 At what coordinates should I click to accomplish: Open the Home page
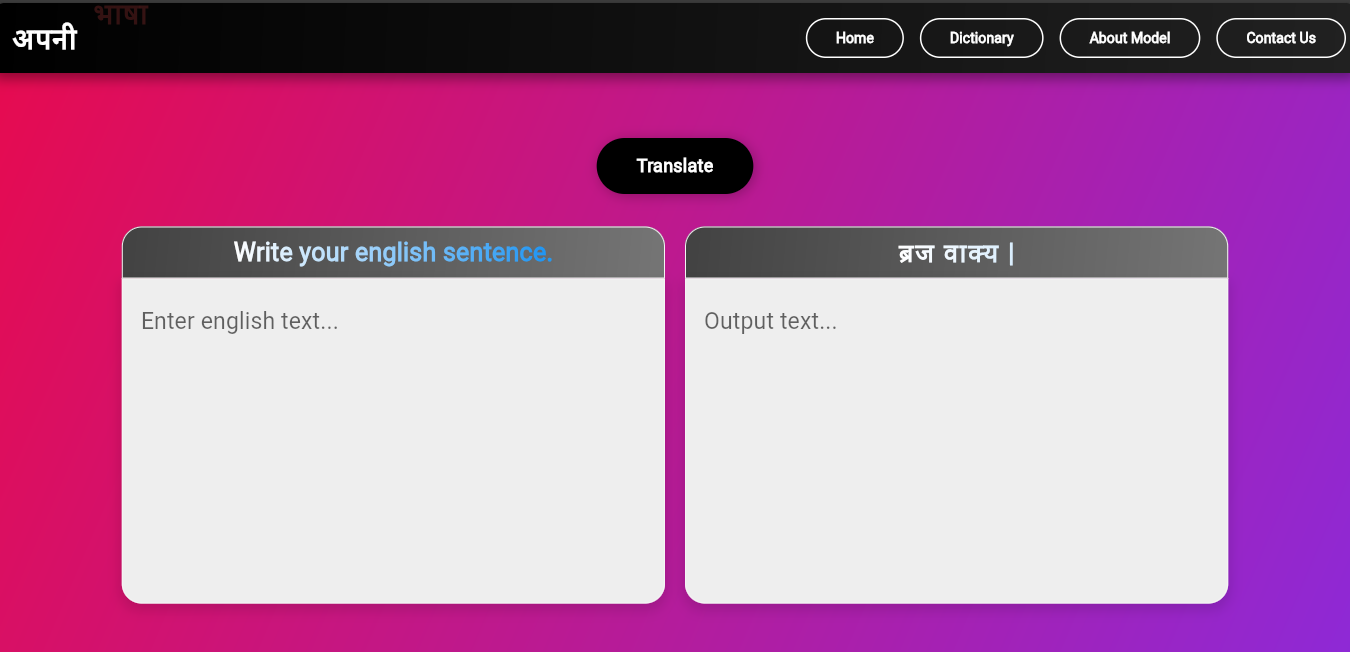tap(855, 38)
